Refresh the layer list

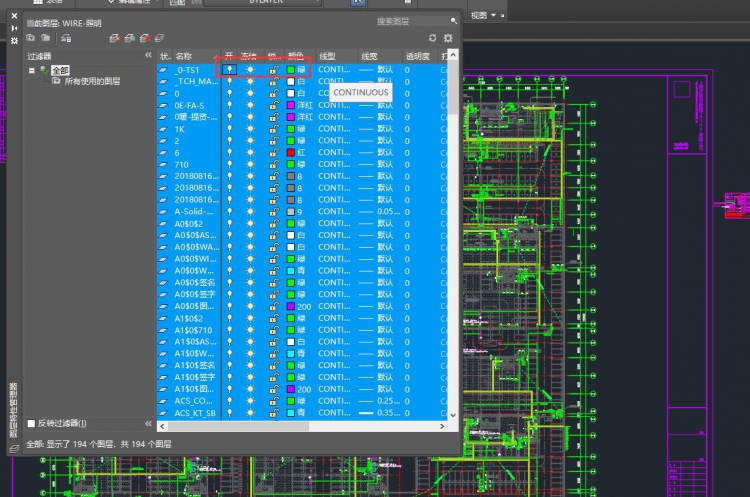(432, 38)
